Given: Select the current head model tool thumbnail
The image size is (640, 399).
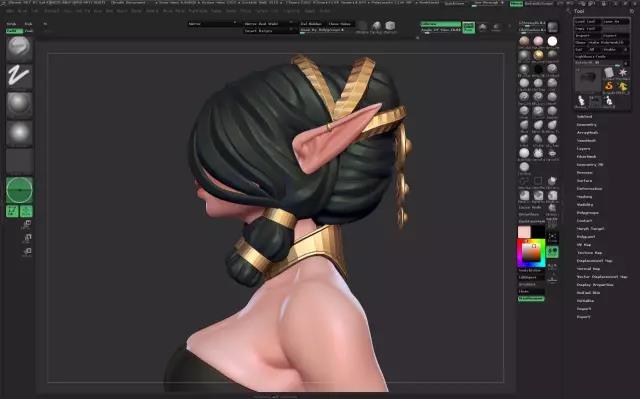Looking at the screenshot, I should (588, 80).
